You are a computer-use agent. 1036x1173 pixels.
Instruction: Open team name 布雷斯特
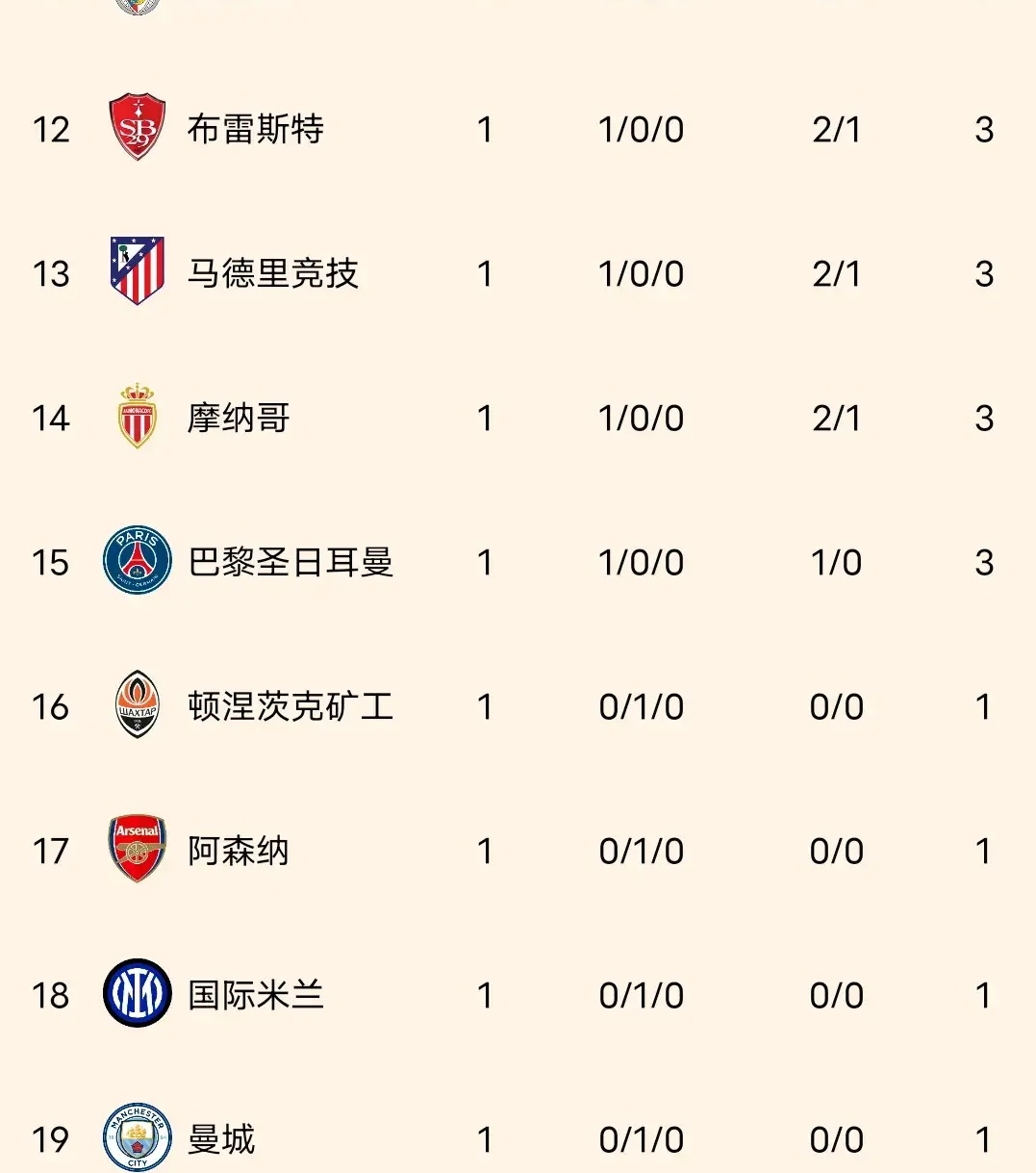point(255,129)
